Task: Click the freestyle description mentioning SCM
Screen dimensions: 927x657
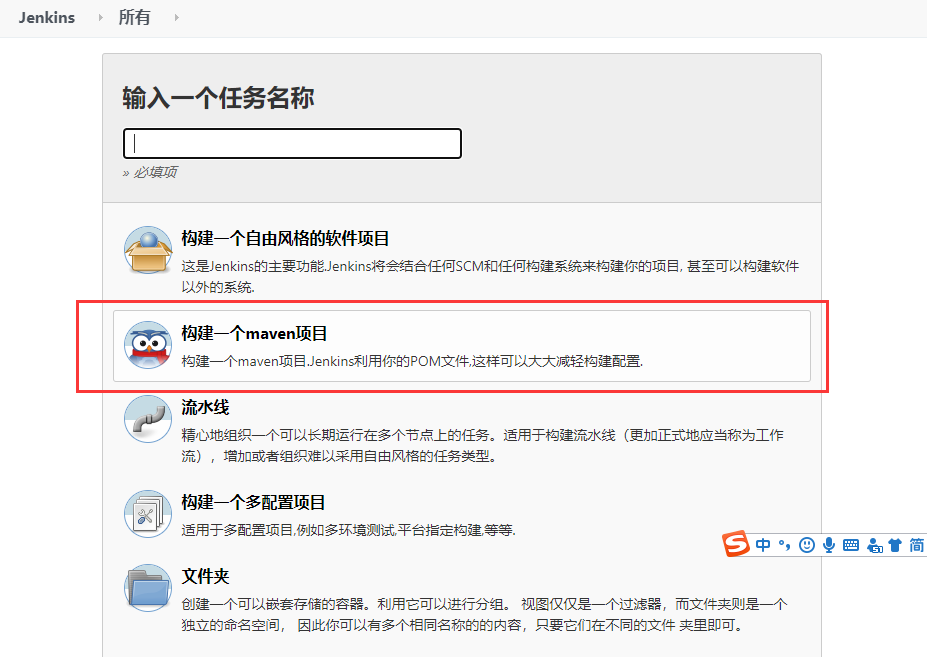Action: [x=490, y=276]
